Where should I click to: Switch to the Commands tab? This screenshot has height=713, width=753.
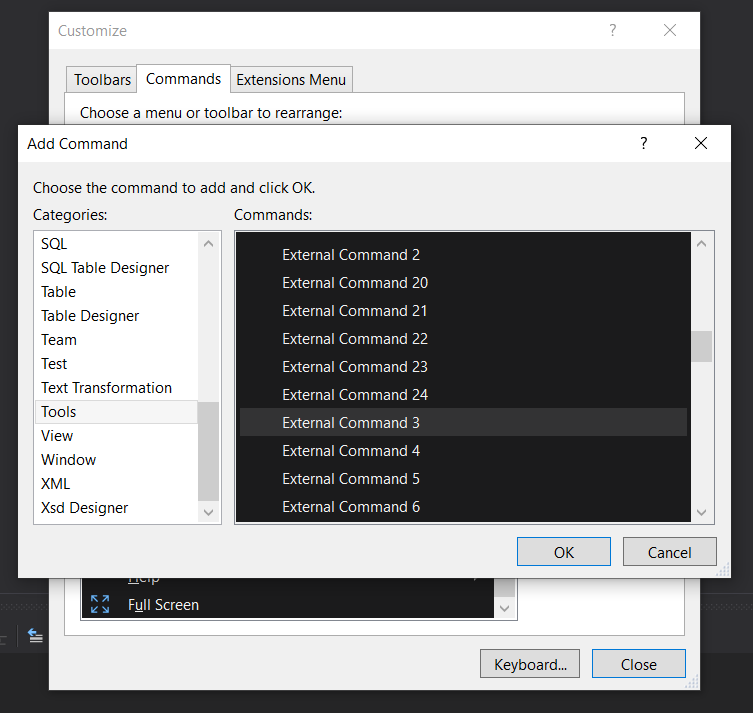point(183,79)
